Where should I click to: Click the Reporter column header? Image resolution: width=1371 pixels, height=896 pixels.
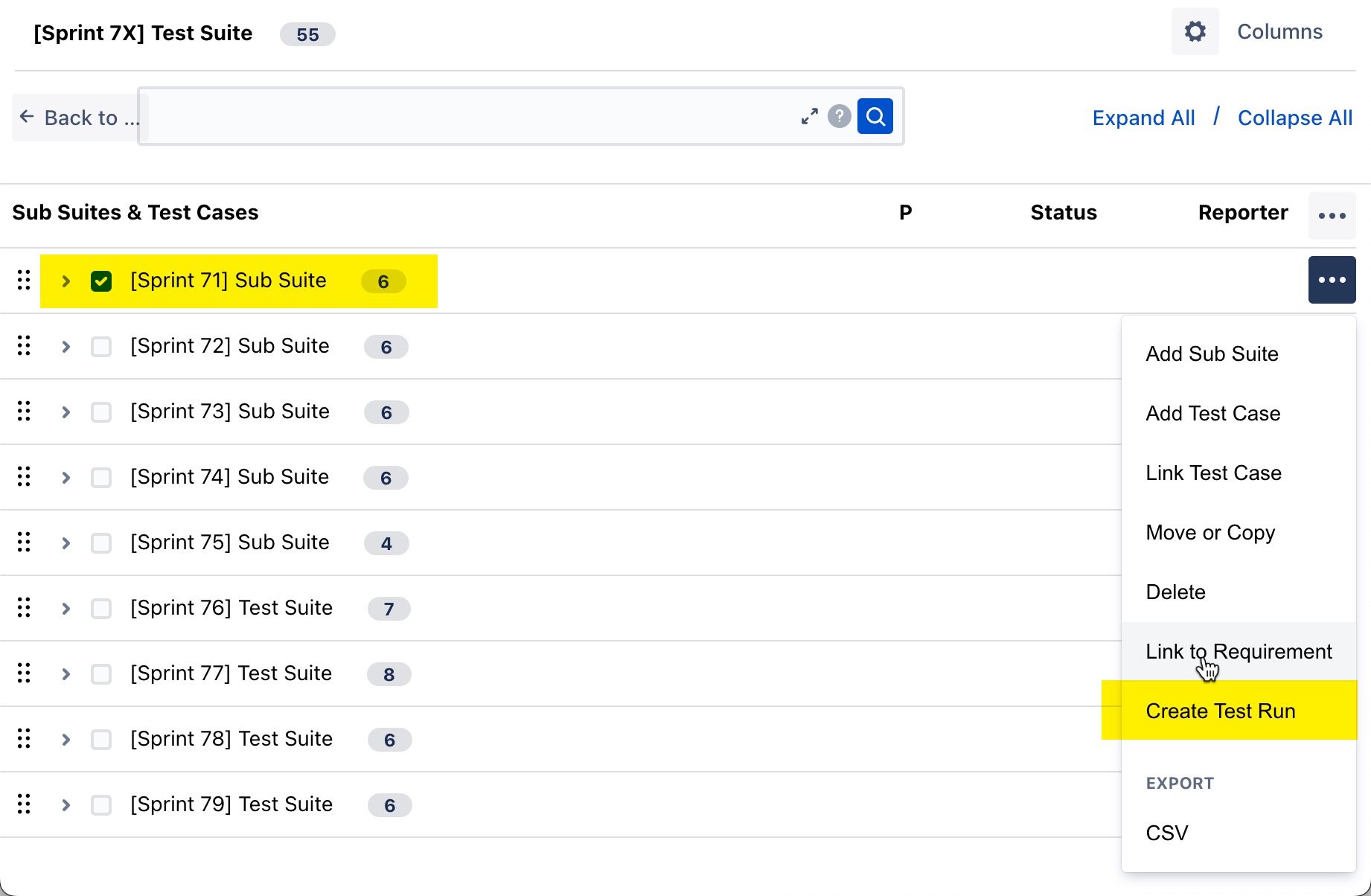tap(1243, 213)
